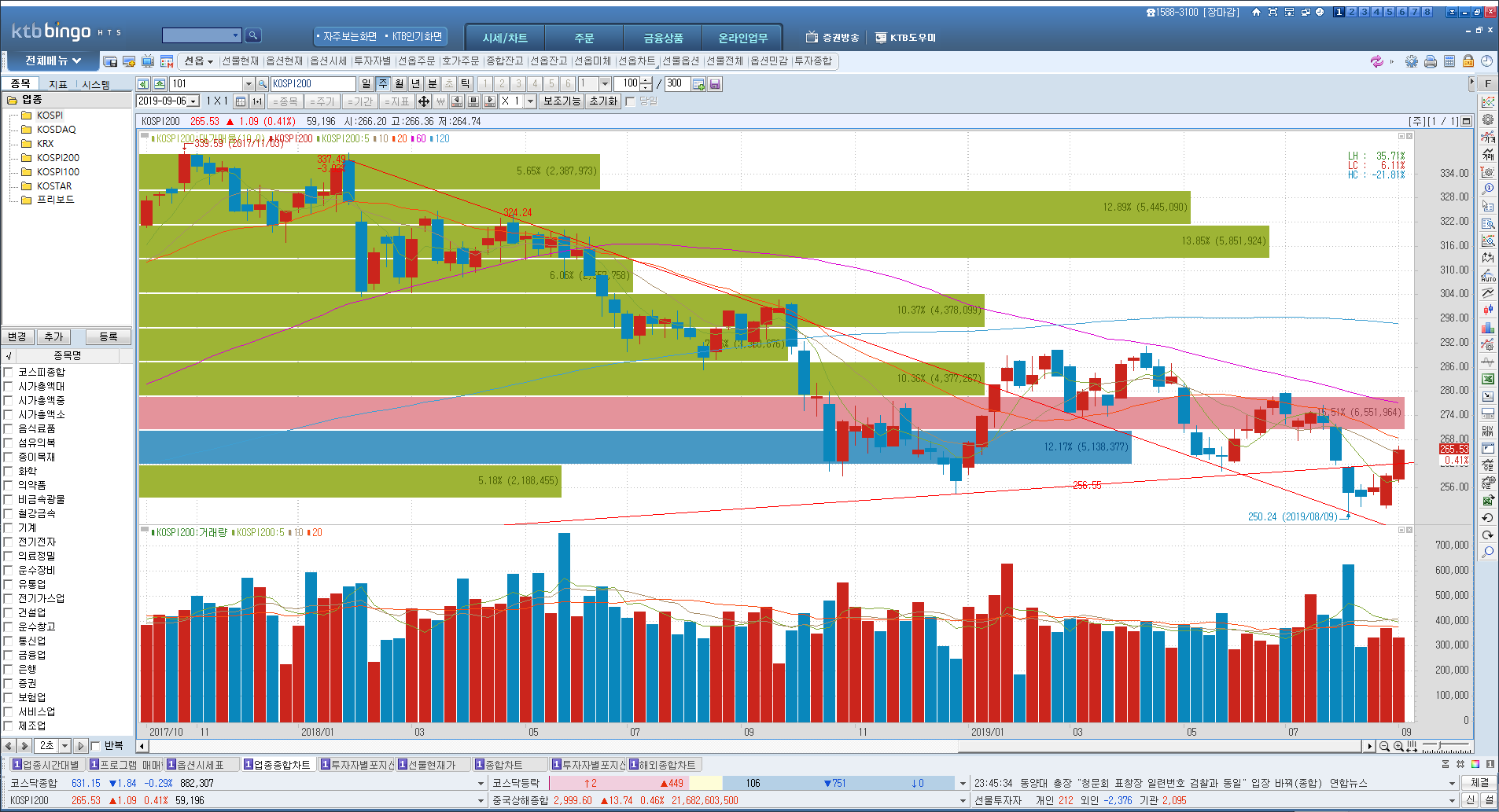Enable the 은행 checkbox

[9, 669]
